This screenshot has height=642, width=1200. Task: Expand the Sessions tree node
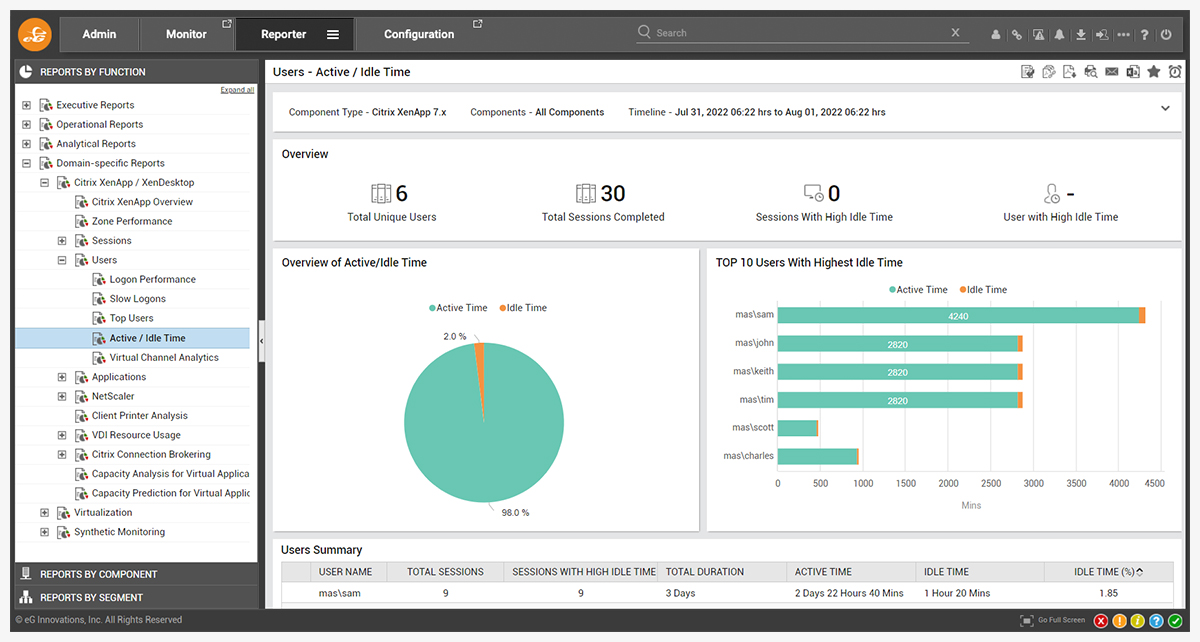coord(62,241)
